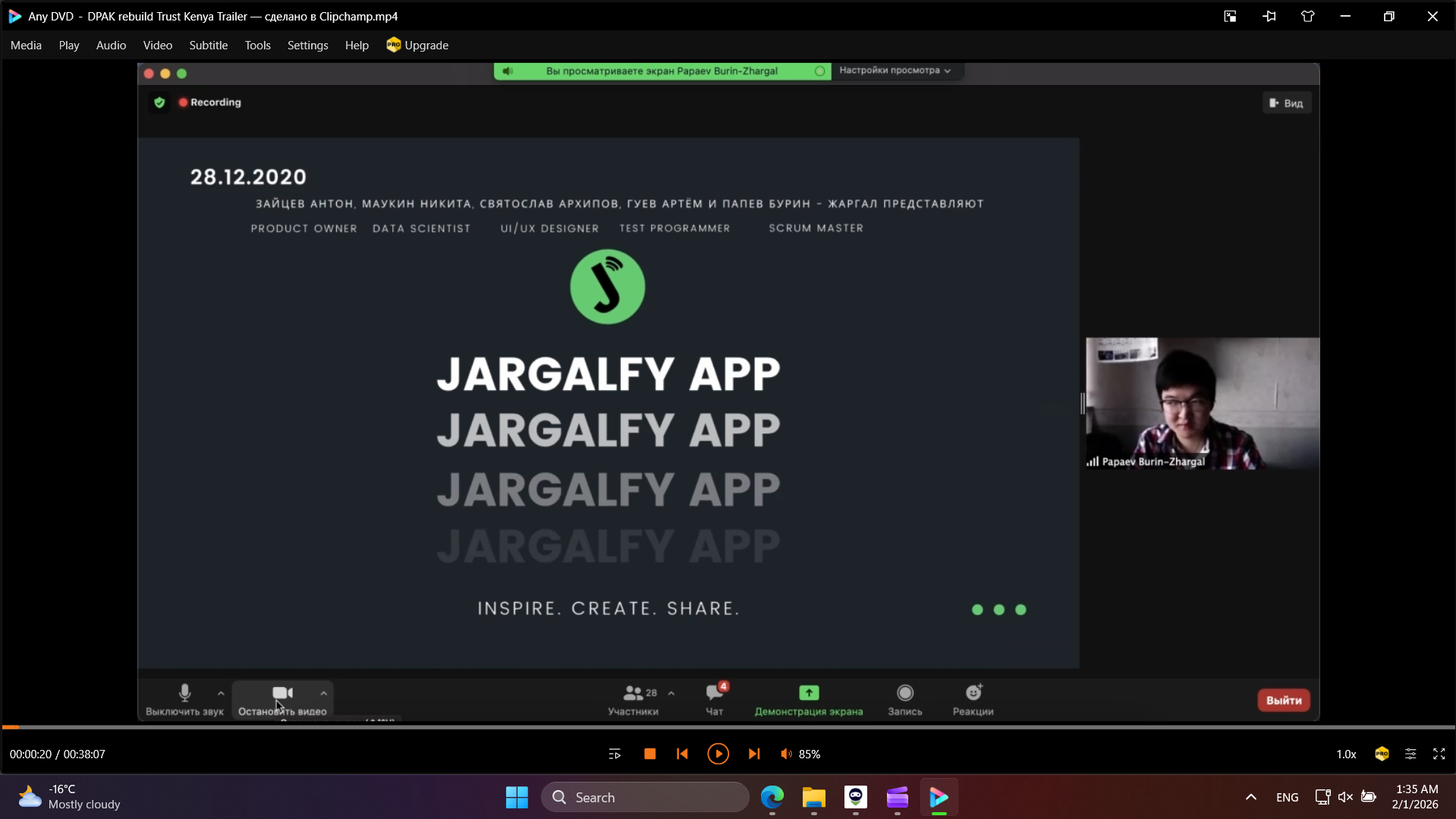Mute the player volume speaker icon

[x=786, y=754]
